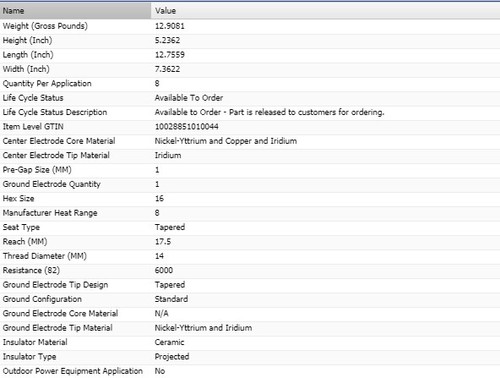Click the Center Electrode Core Material row
The width and height of the screenshot is (500, 378).
[x=250, y=141]
